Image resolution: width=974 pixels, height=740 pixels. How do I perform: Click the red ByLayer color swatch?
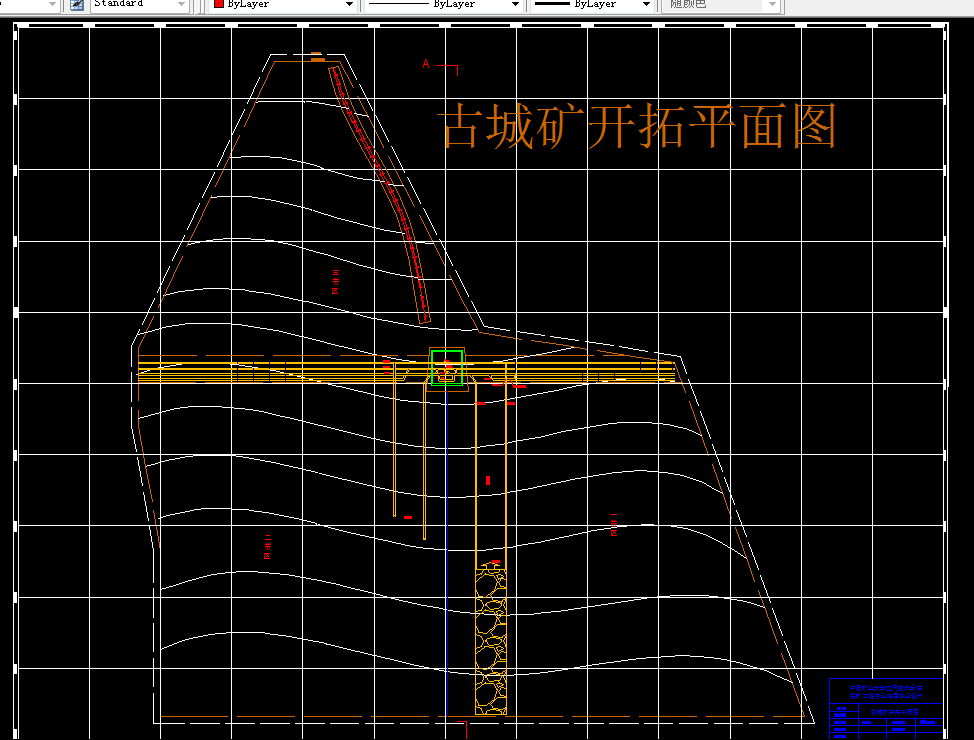pyautogui.click(x=217, y=5)
